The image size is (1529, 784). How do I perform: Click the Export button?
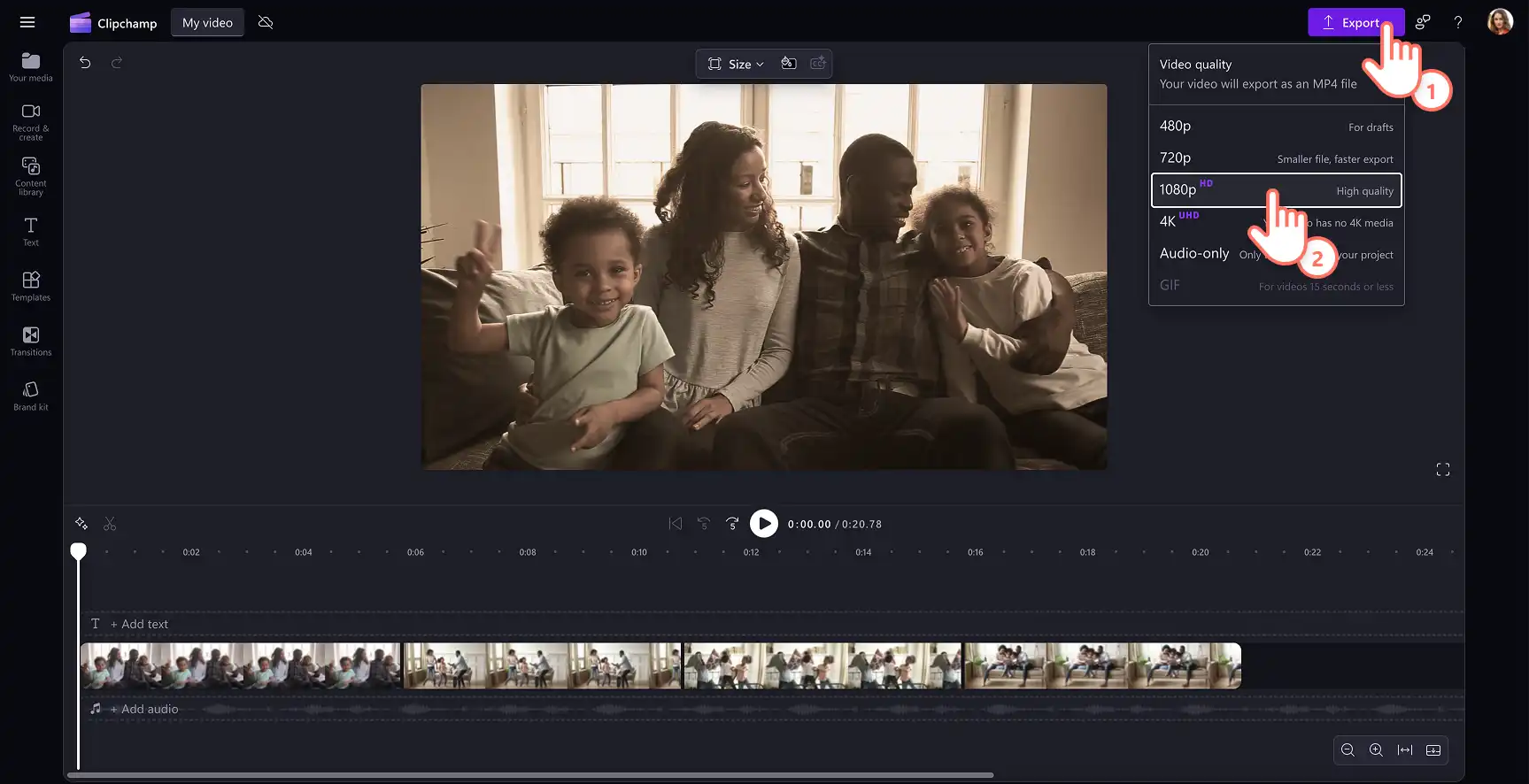[1355, 23]
